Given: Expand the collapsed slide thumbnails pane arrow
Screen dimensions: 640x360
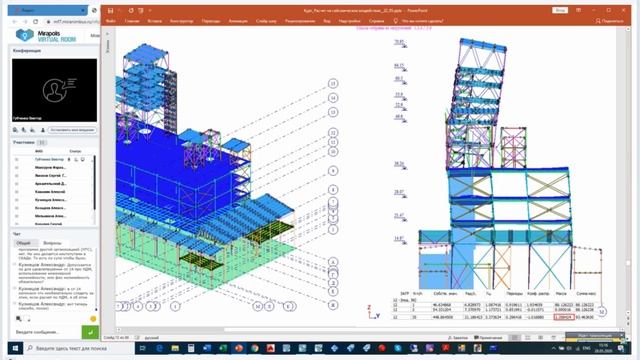Looking at the screenshot, I should point(108,33).
